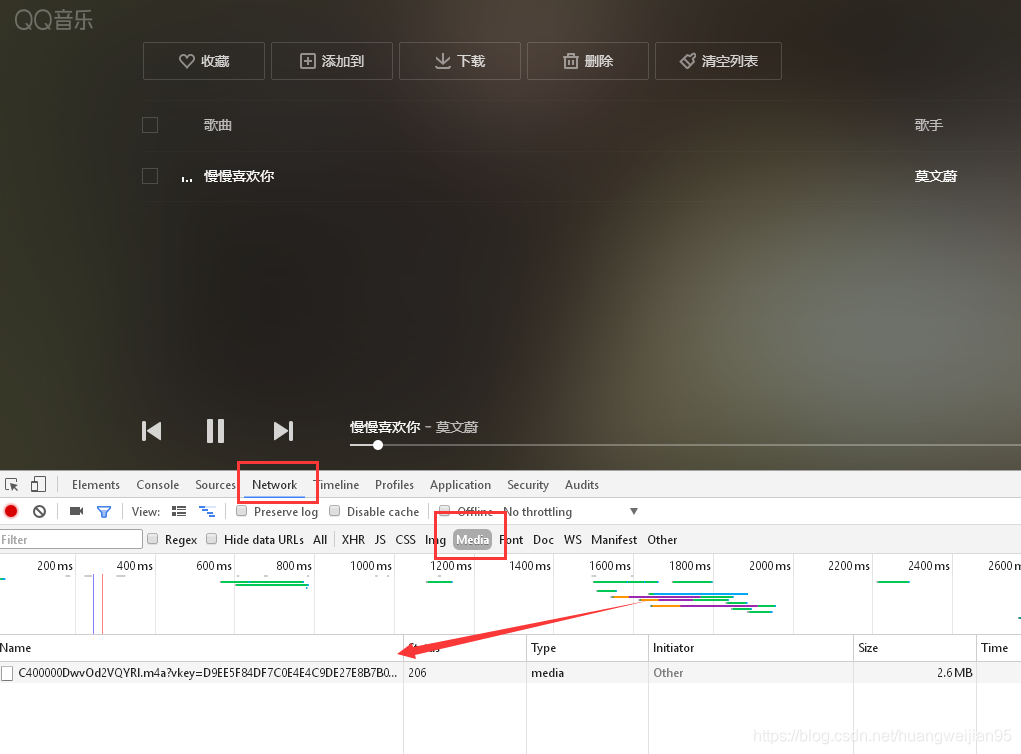Click the song progress slider handle
The width and height of the screenshot is (1021, 754).
[x=378, y=445]
